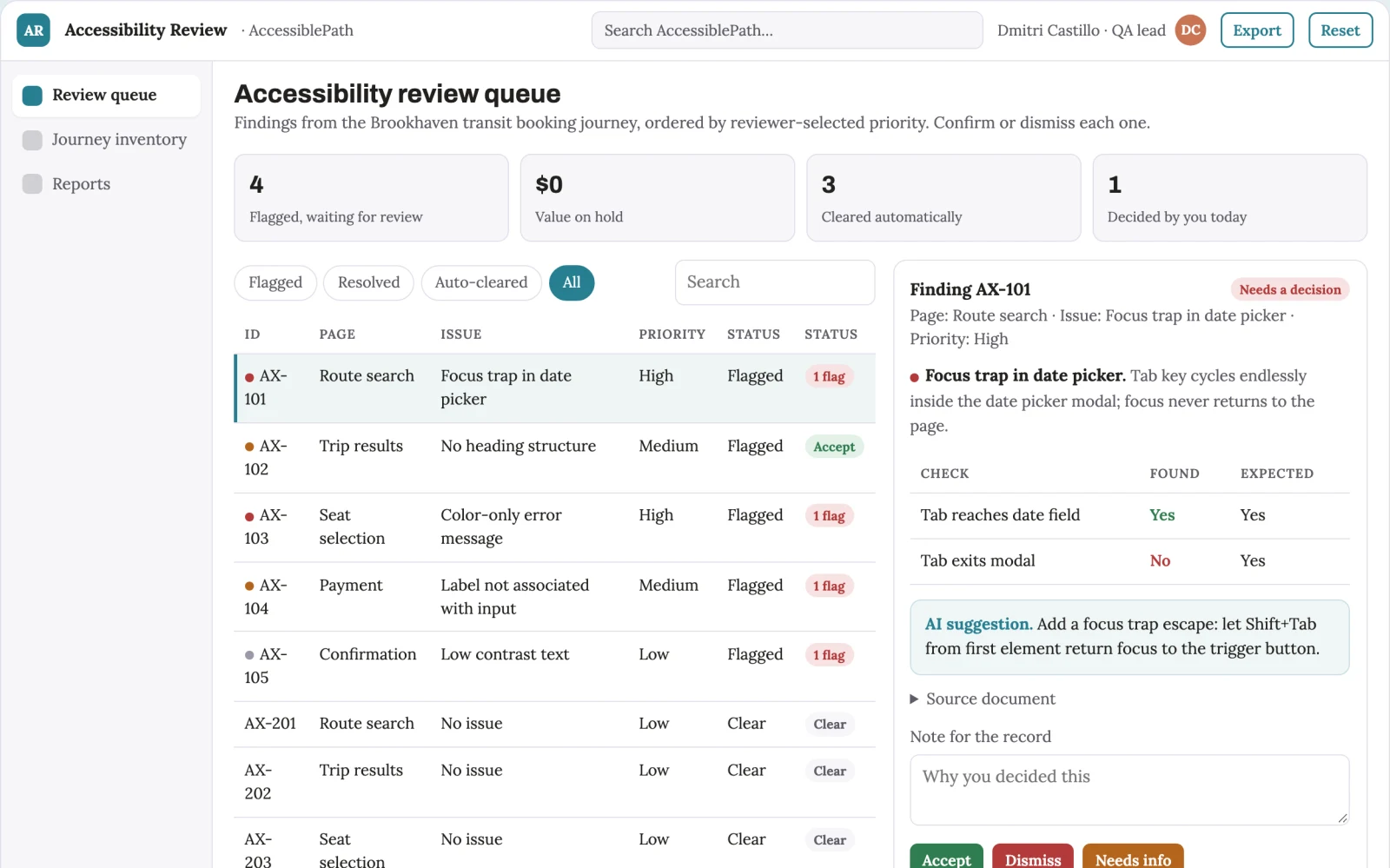Viewport: 1390px width, 868px height.
Task: Click the AR app logo icon
Action: (x=33, y=30)
